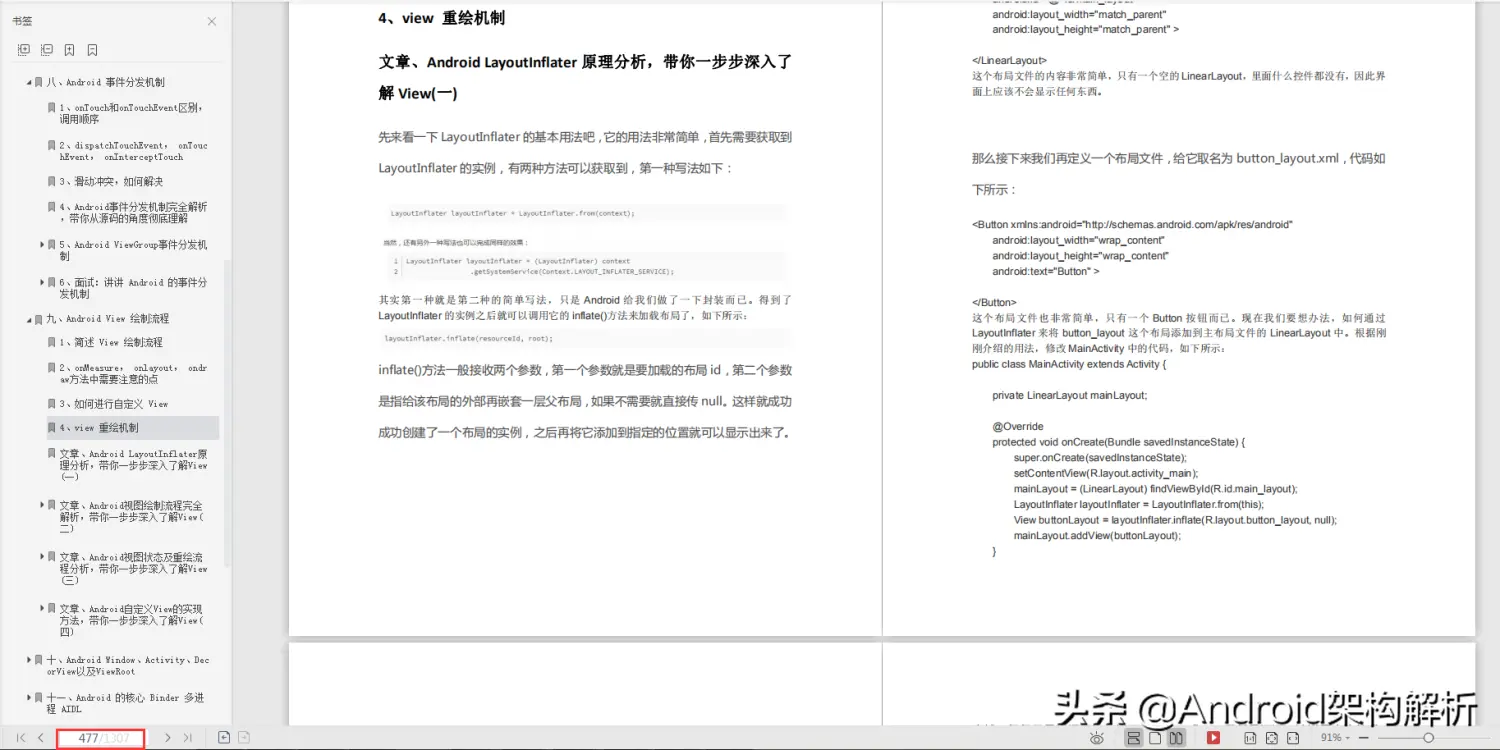Image resolution: width=1500 pixels, height=750 pixels.
Task: Expand 十、Android Window、Activity、DecorView section
Action: [29, 660]
